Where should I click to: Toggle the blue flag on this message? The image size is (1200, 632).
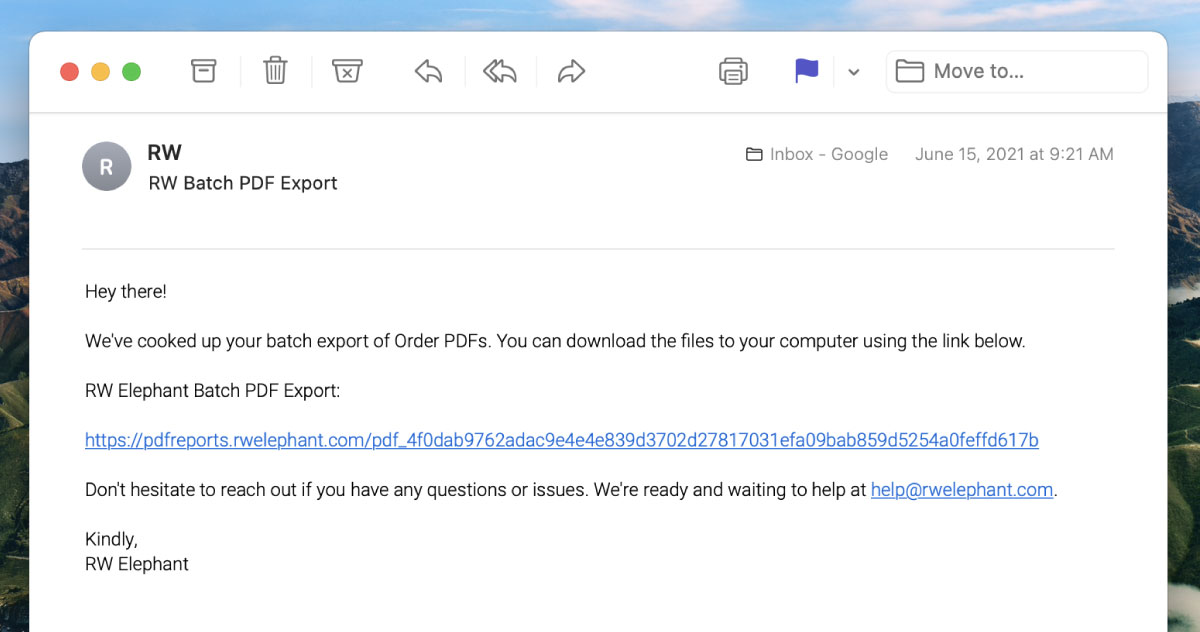pyautogui.click(x=806, y=71)
